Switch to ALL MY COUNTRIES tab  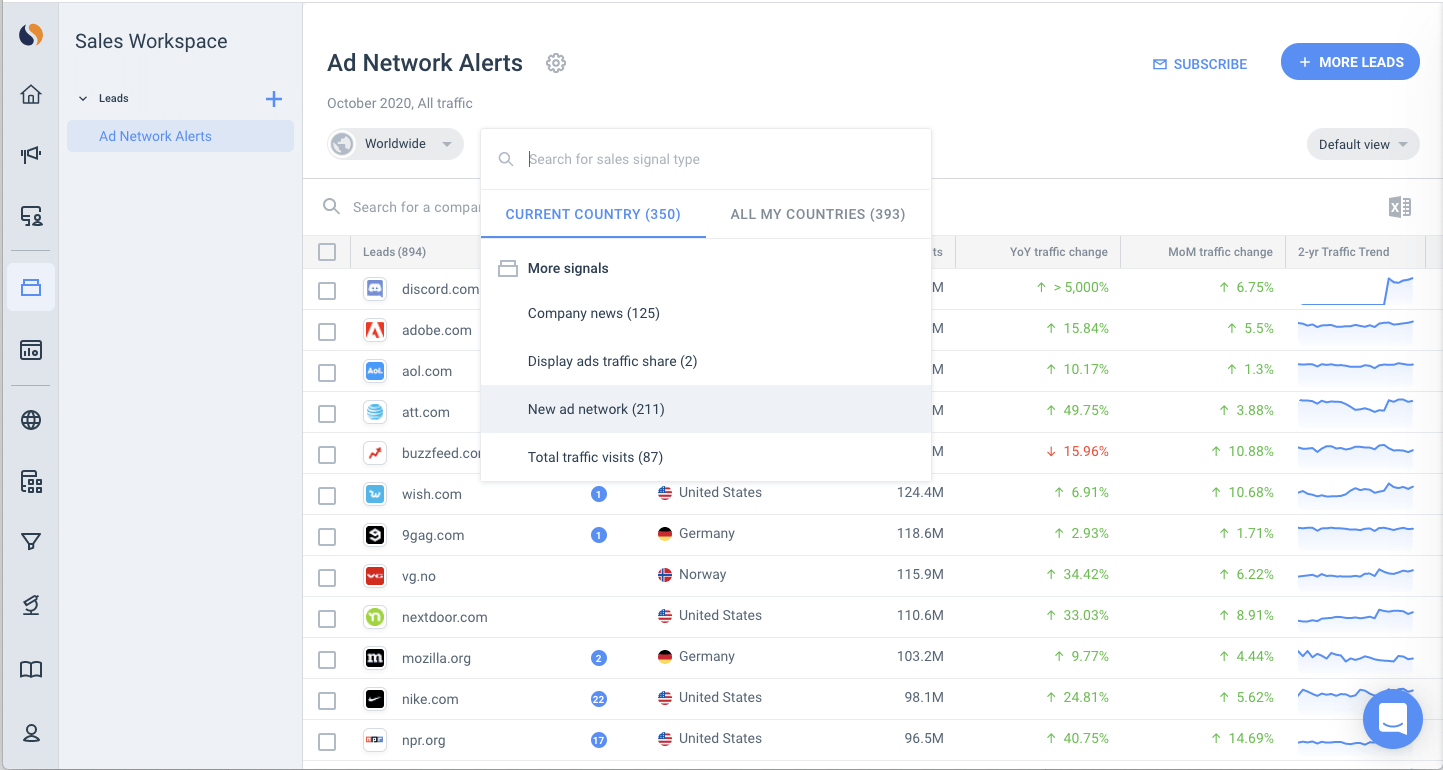(817, 214)
